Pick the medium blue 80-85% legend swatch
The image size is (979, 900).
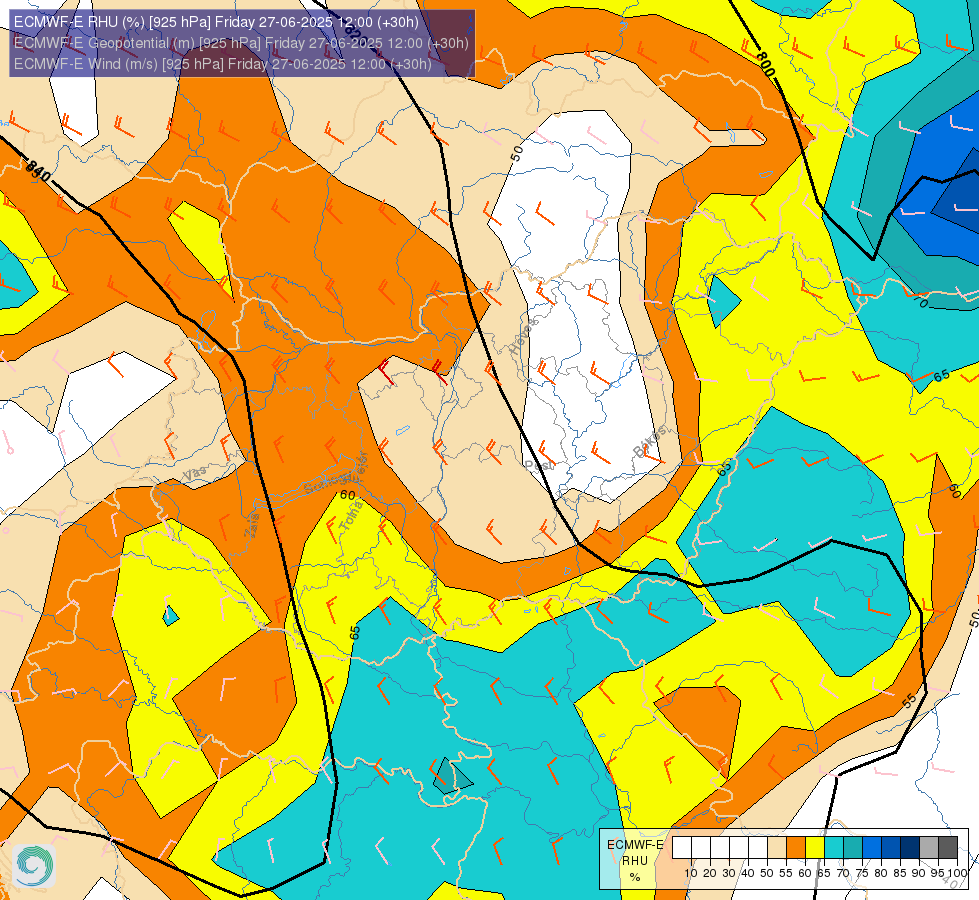pos(891,848)
